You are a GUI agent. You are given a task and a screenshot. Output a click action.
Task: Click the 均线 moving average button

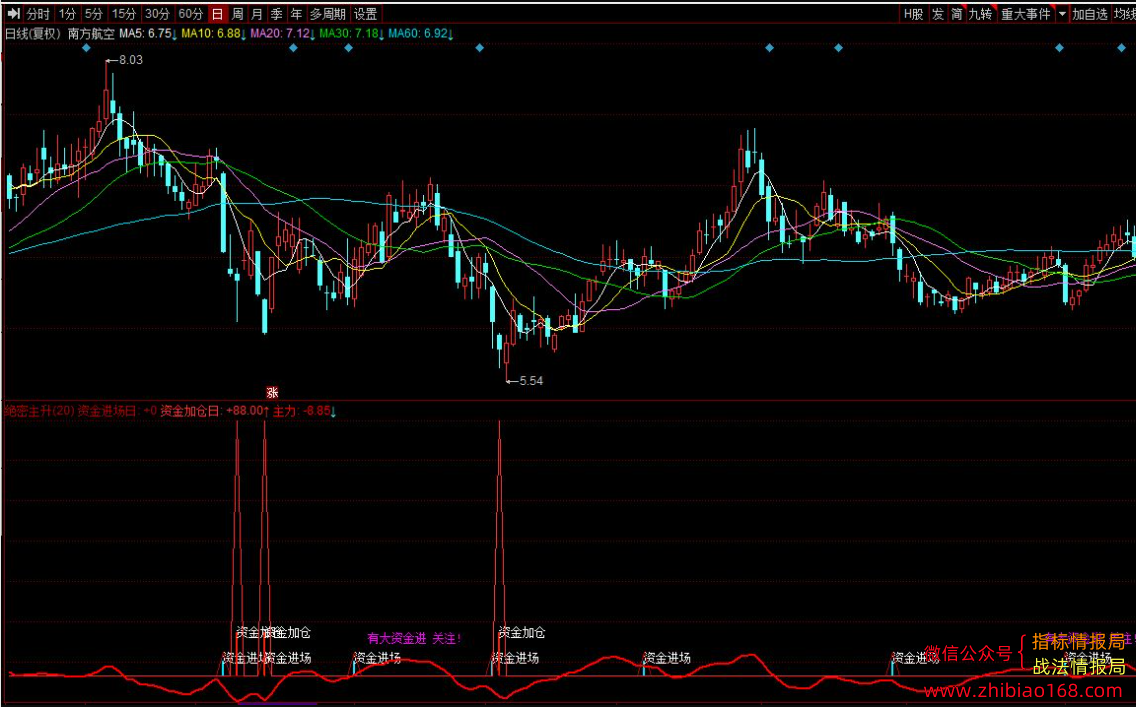point(1124,14)
